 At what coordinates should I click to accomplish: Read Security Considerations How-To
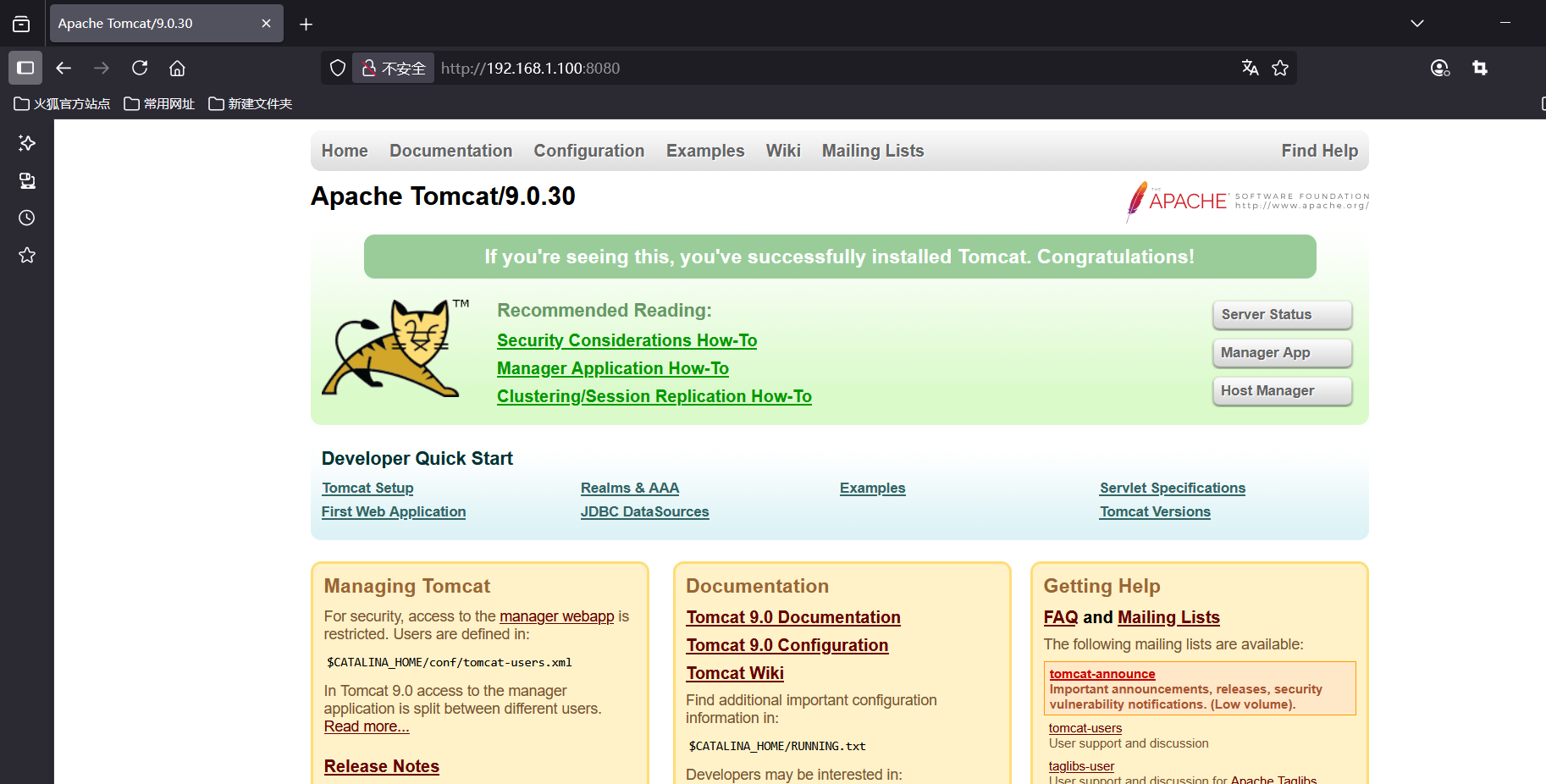point(627,340)
